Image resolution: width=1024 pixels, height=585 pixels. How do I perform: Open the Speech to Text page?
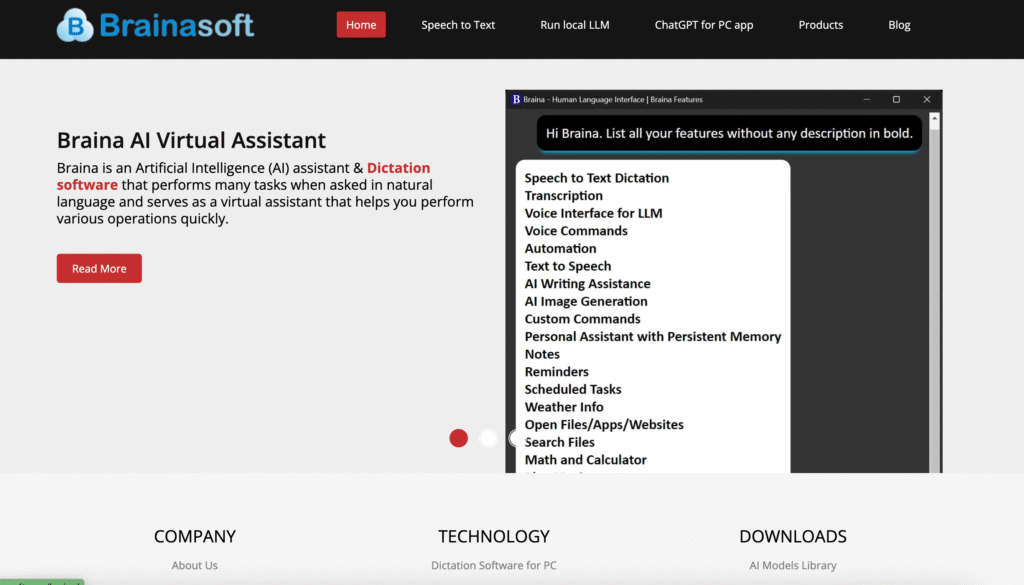(458, 25)
